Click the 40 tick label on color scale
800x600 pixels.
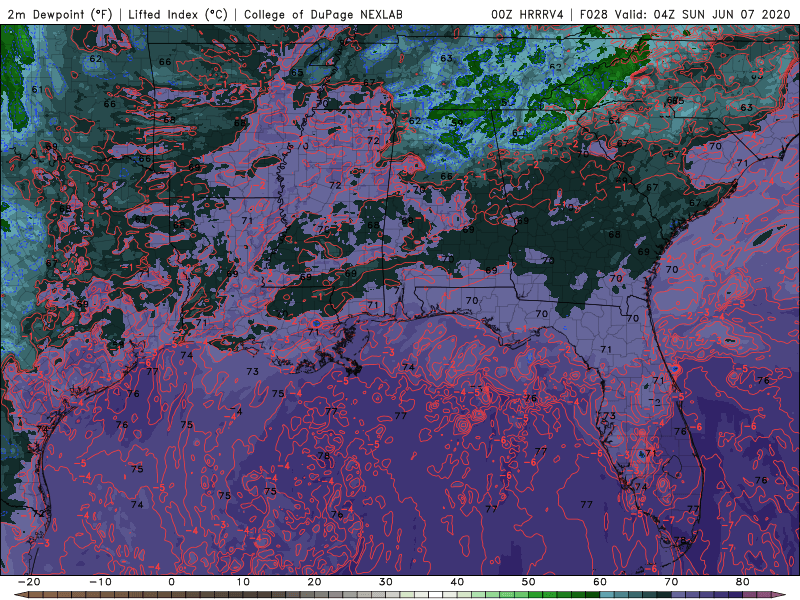click(457, 582)
